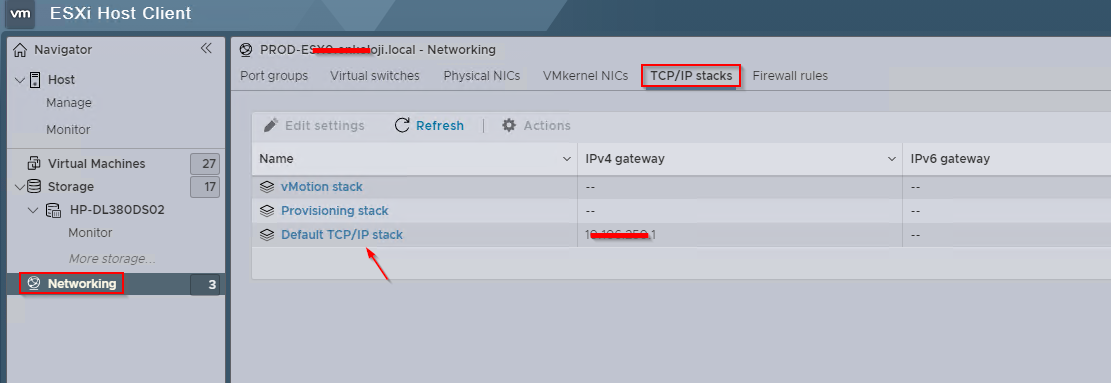This screenshot has height=383, width=1111.
Task: Click the Host server icon
Action: [35, 79]
